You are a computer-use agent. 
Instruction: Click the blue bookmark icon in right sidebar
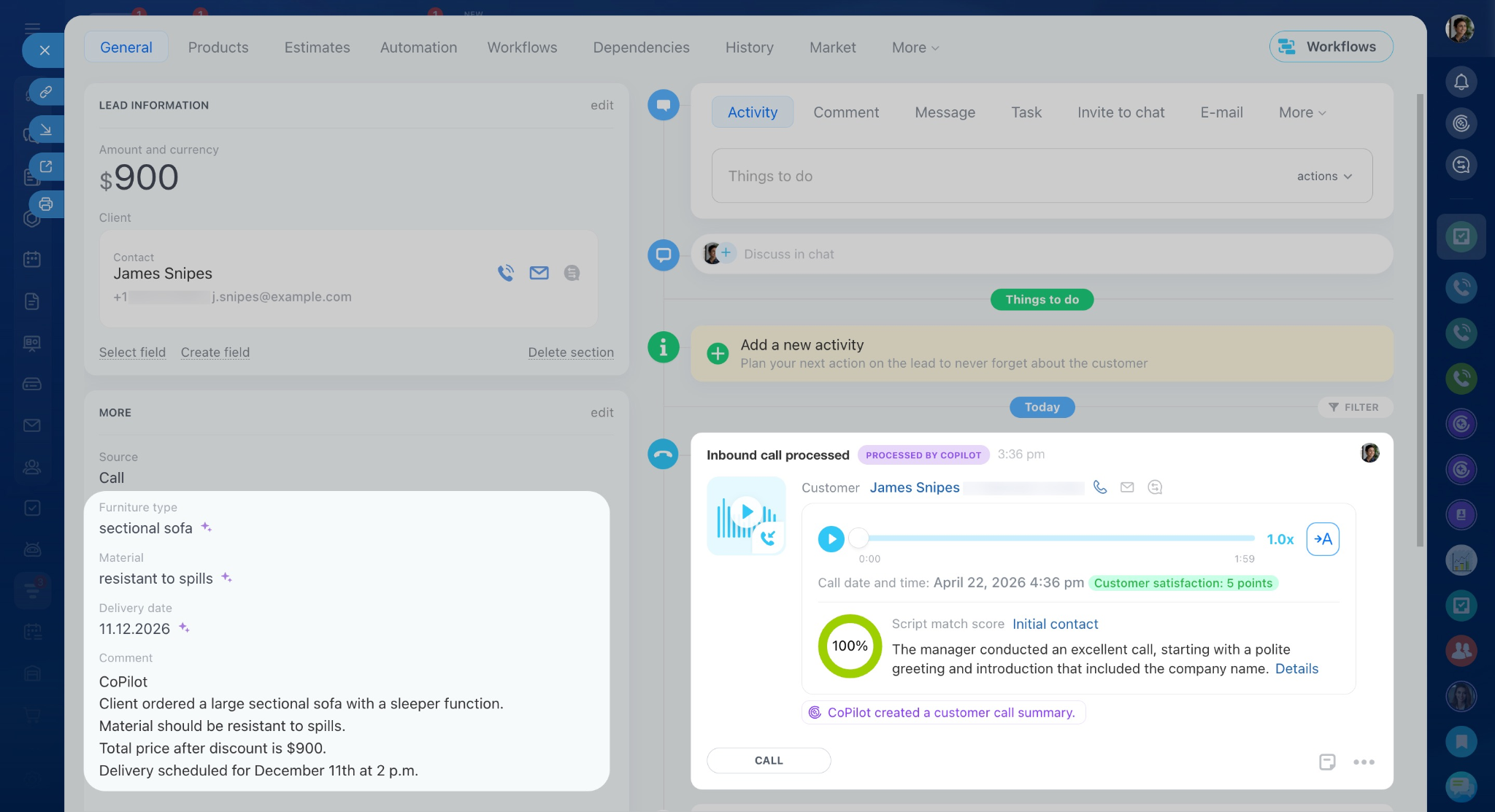pyautogui.click(x=1461, y=742)
